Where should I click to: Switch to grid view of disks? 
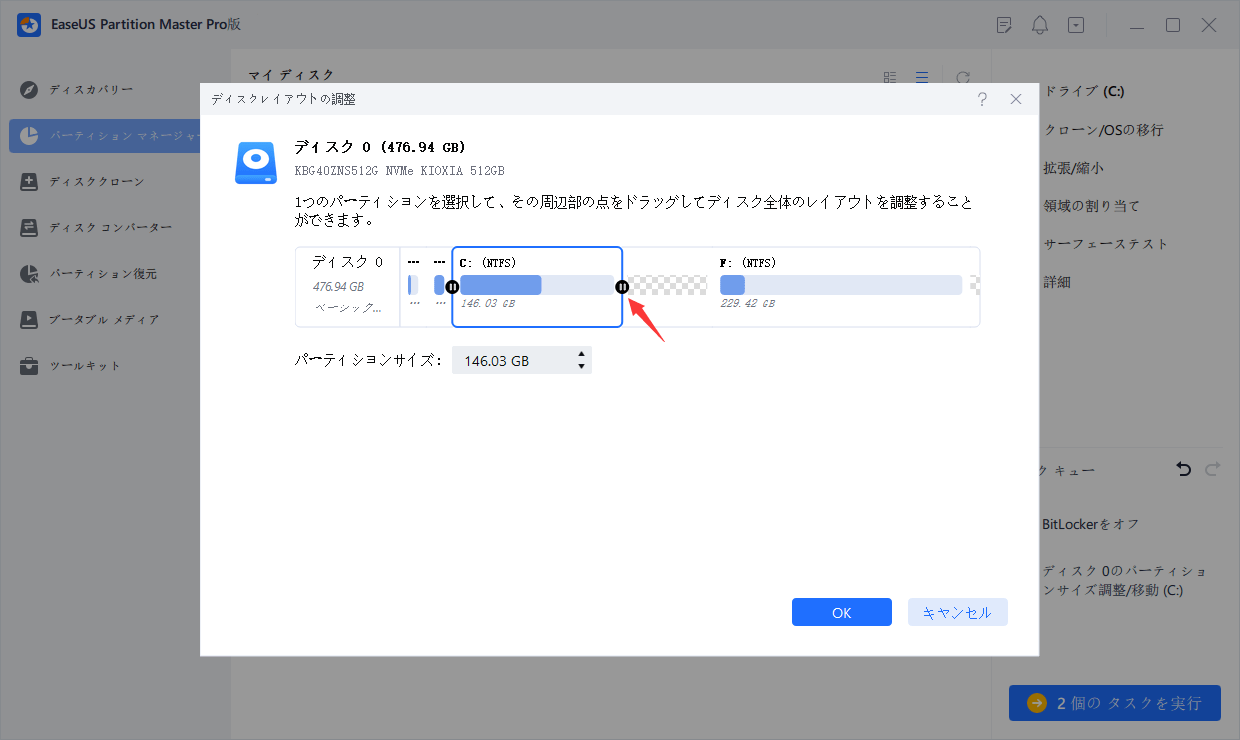[889, 76]
